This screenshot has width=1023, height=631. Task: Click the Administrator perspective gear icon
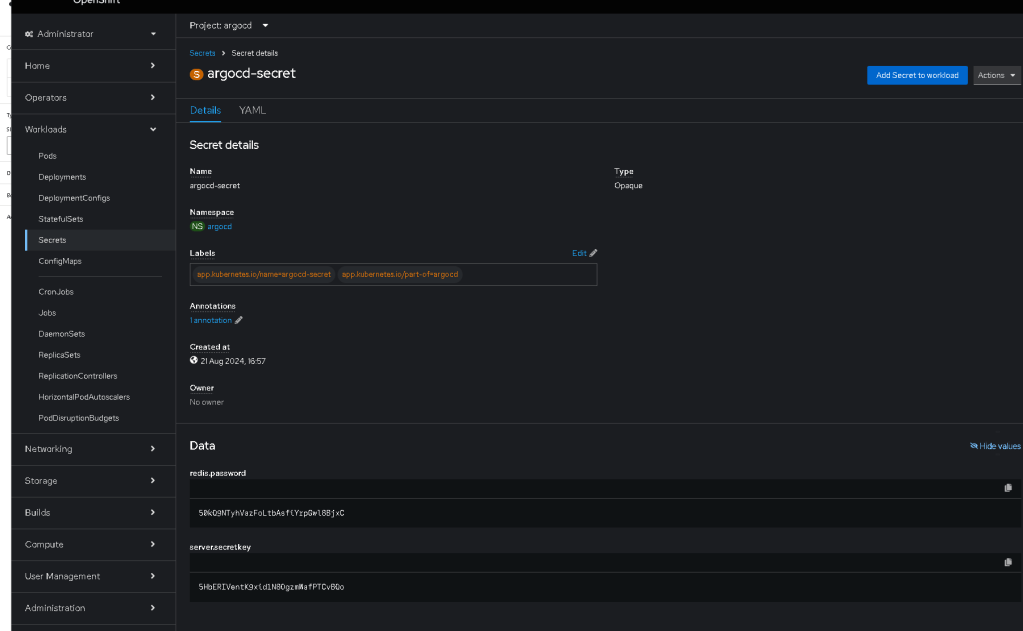pos(29,34)
